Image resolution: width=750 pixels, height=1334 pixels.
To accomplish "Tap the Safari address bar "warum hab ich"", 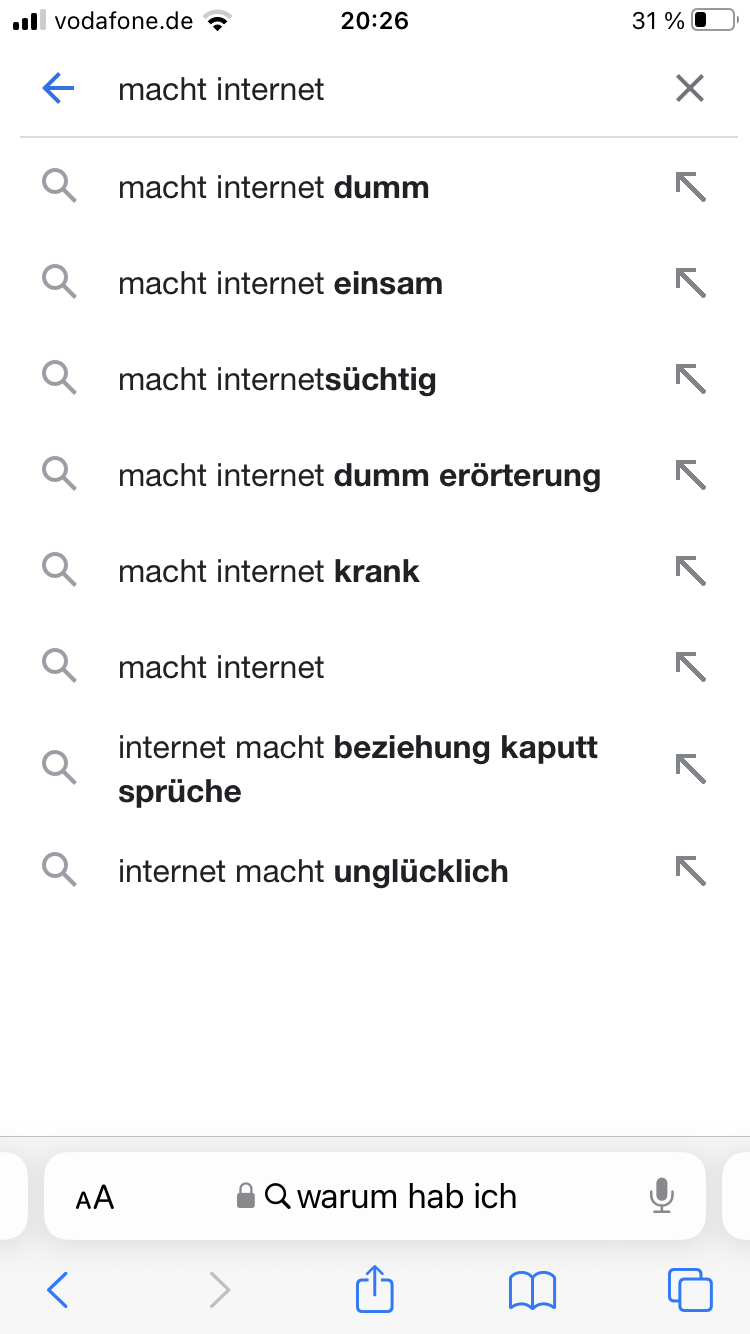I will tap(375, 1196).
